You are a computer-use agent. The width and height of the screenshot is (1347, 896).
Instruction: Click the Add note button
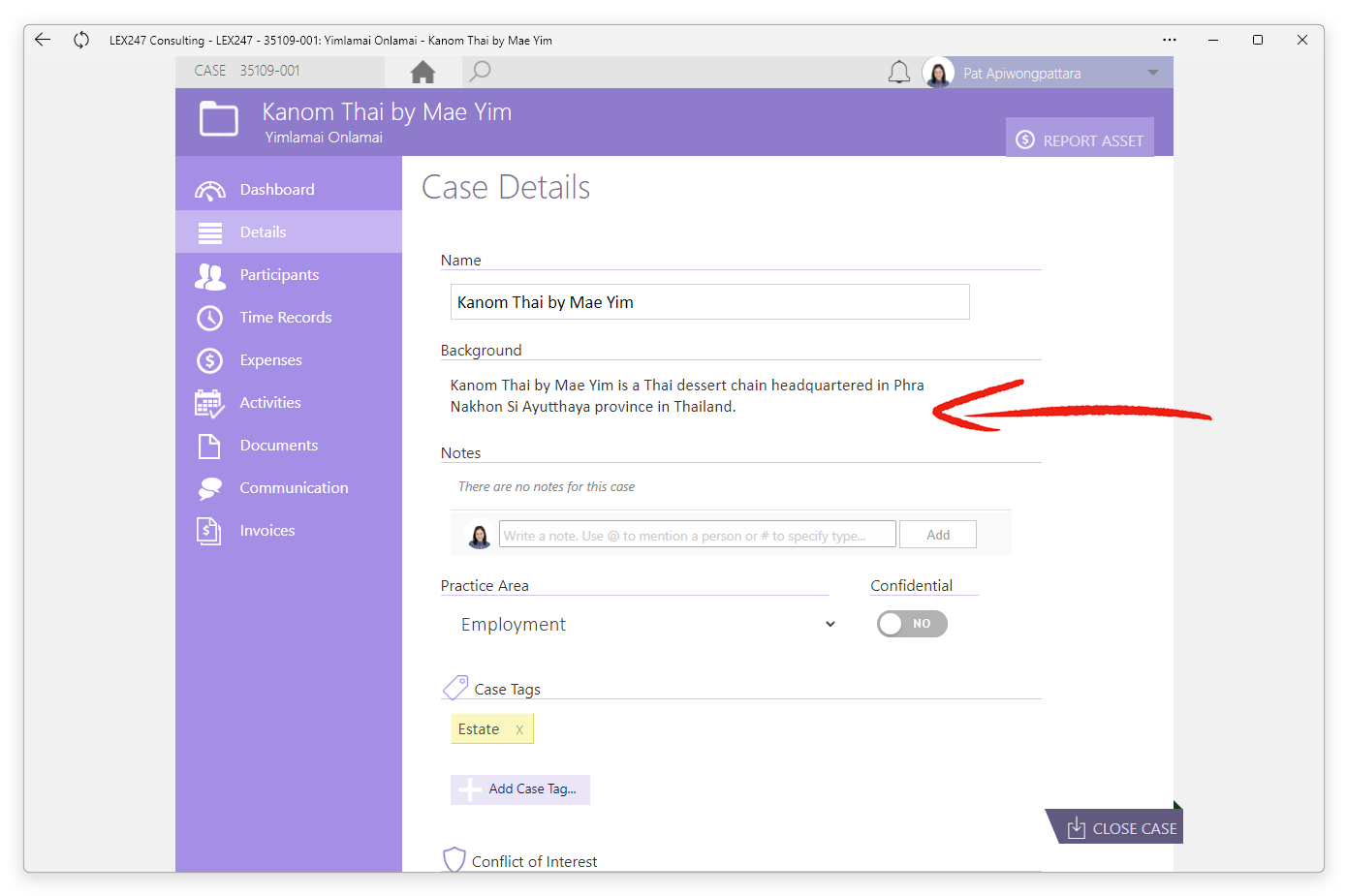(x=937, y=535)
